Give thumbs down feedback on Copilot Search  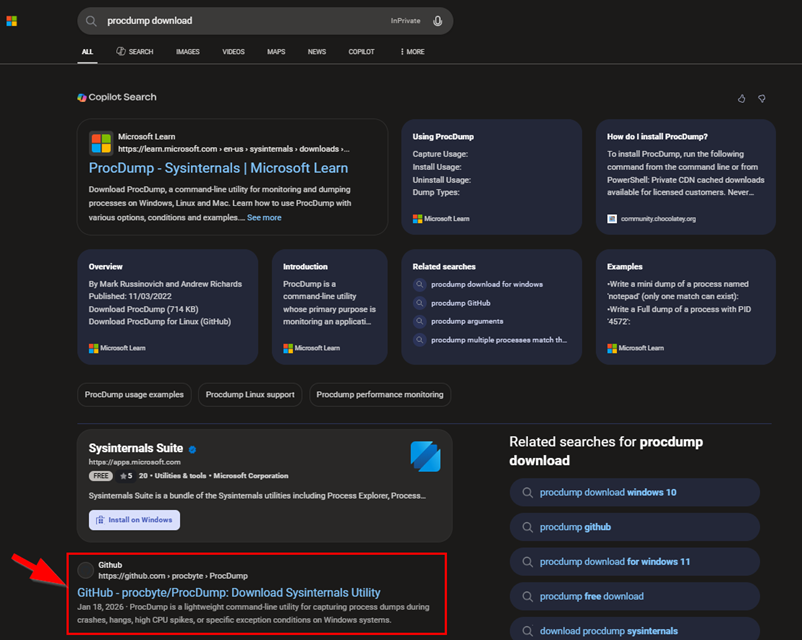[x=762, y=98]
